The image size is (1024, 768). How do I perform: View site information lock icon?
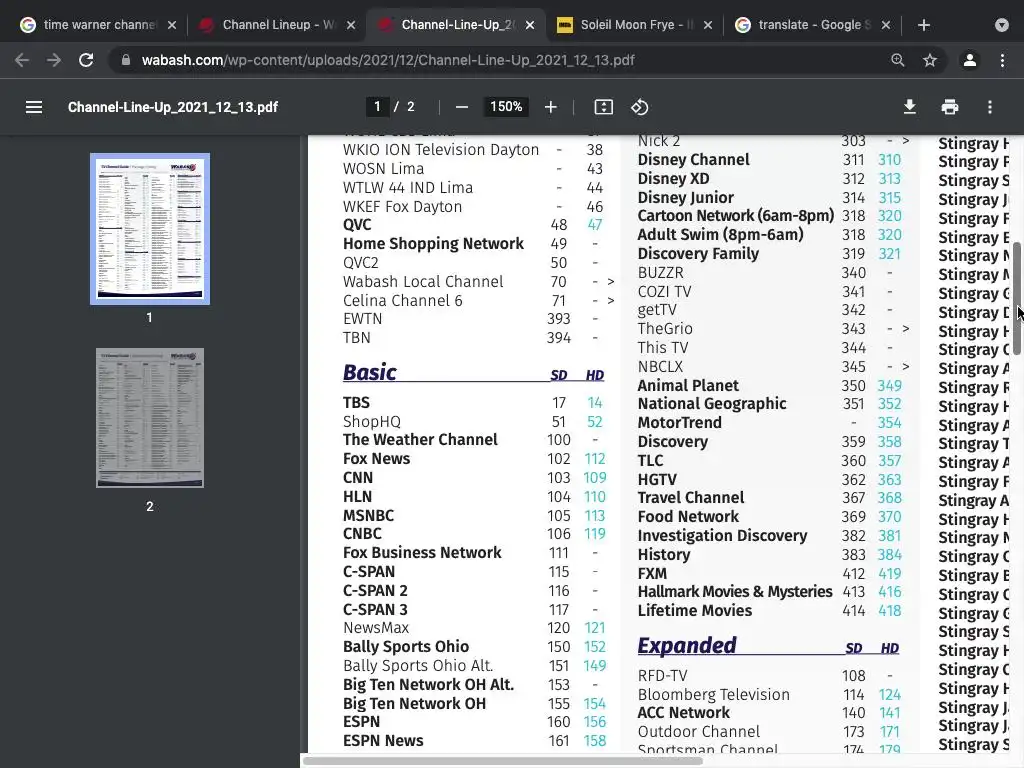126,60
